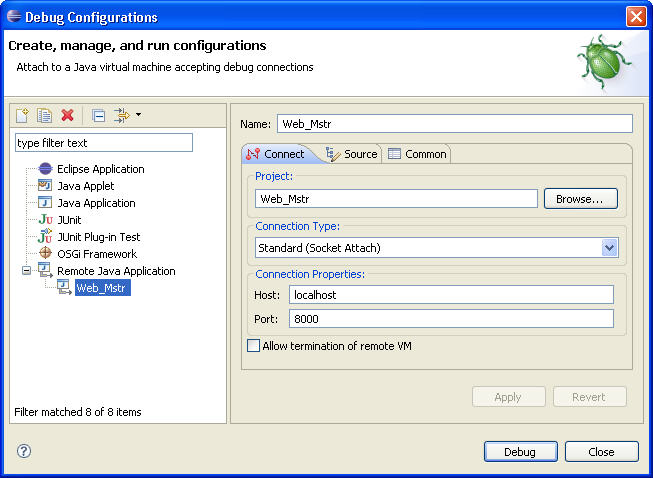Select the Java Applet tree entry
653x478 pixels.
85,186
